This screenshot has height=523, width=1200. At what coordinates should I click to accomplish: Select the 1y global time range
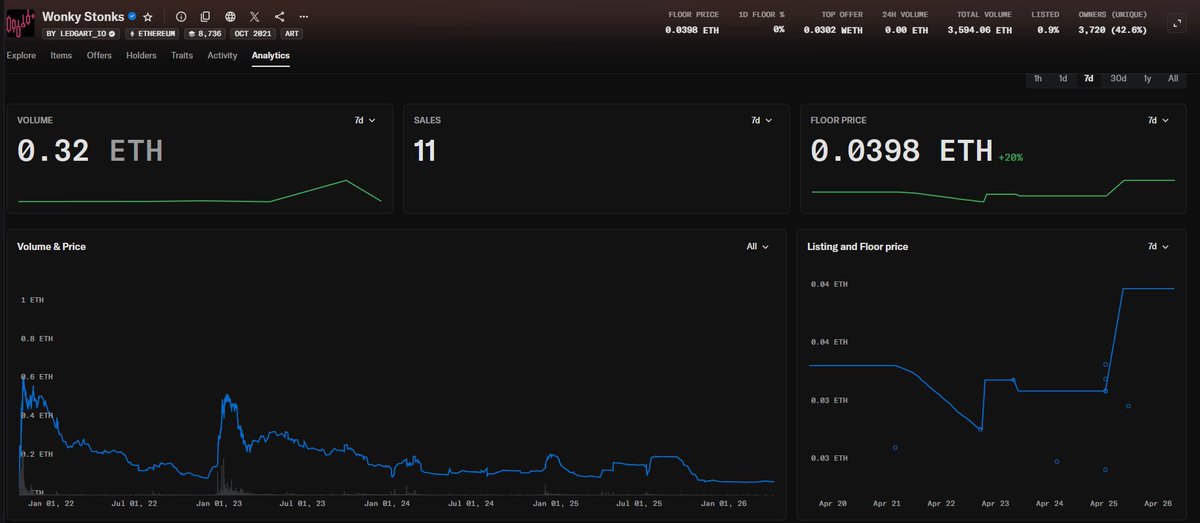1147,79
